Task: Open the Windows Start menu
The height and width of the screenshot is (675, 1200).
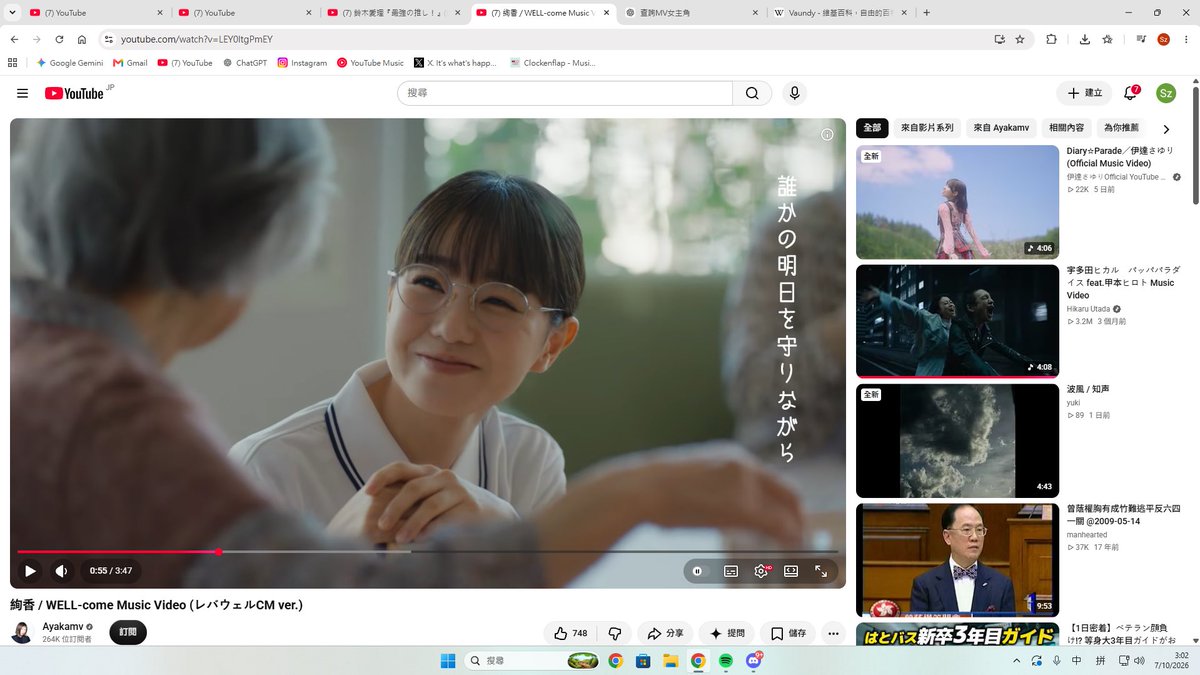Action: pos(448,661)
